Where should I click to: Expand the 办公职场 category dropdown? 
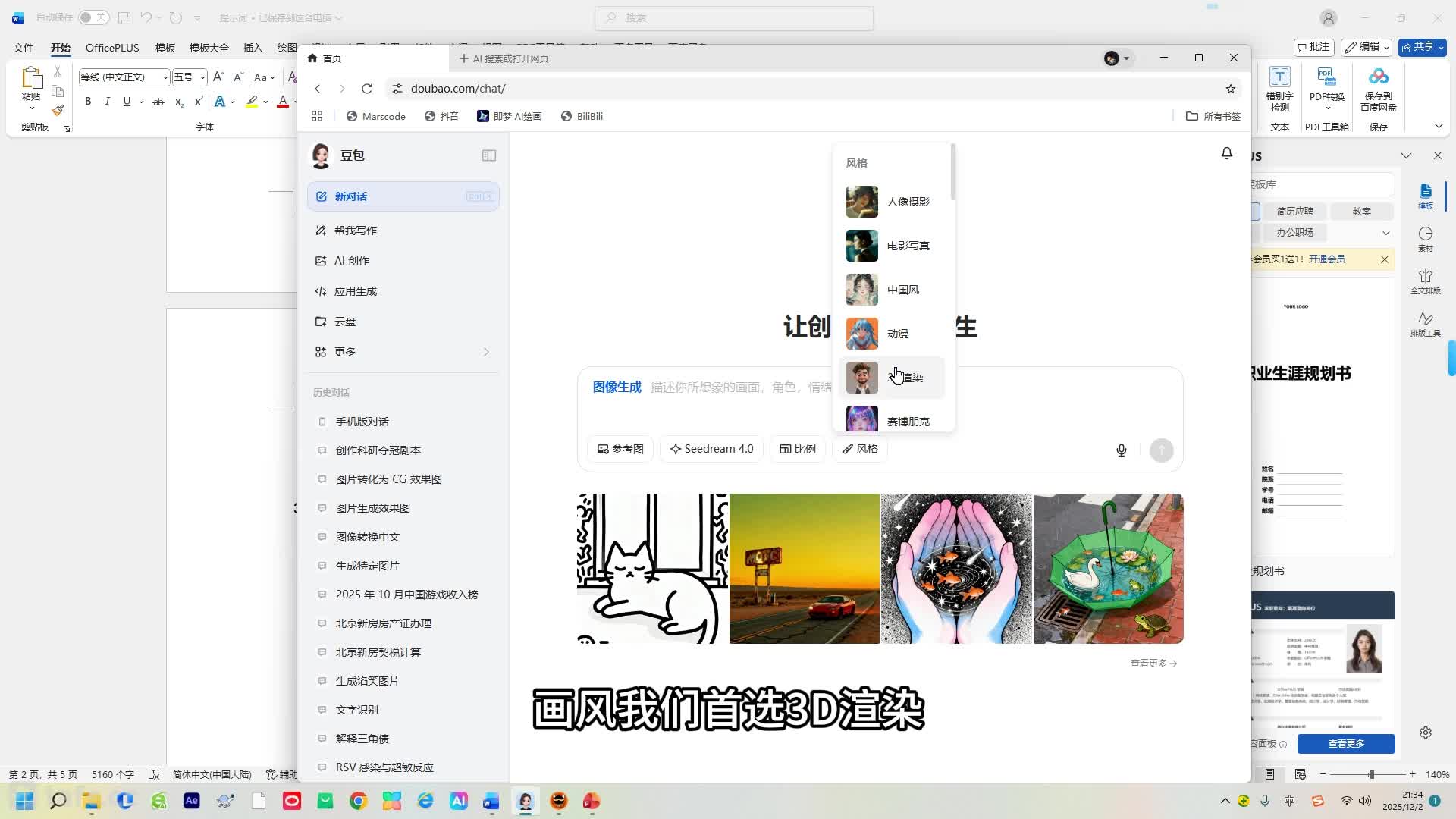pos(1386,233)
